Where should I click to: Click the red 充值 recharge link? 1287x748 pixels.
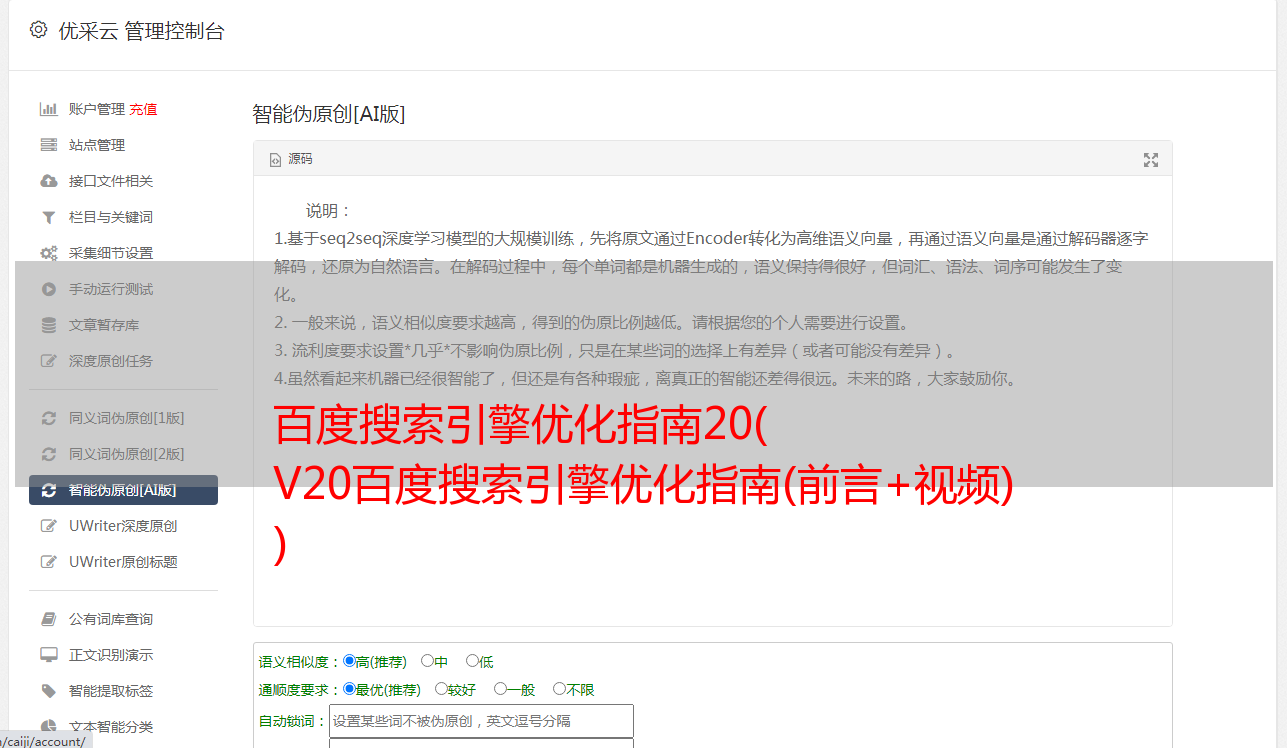[143, 109]
